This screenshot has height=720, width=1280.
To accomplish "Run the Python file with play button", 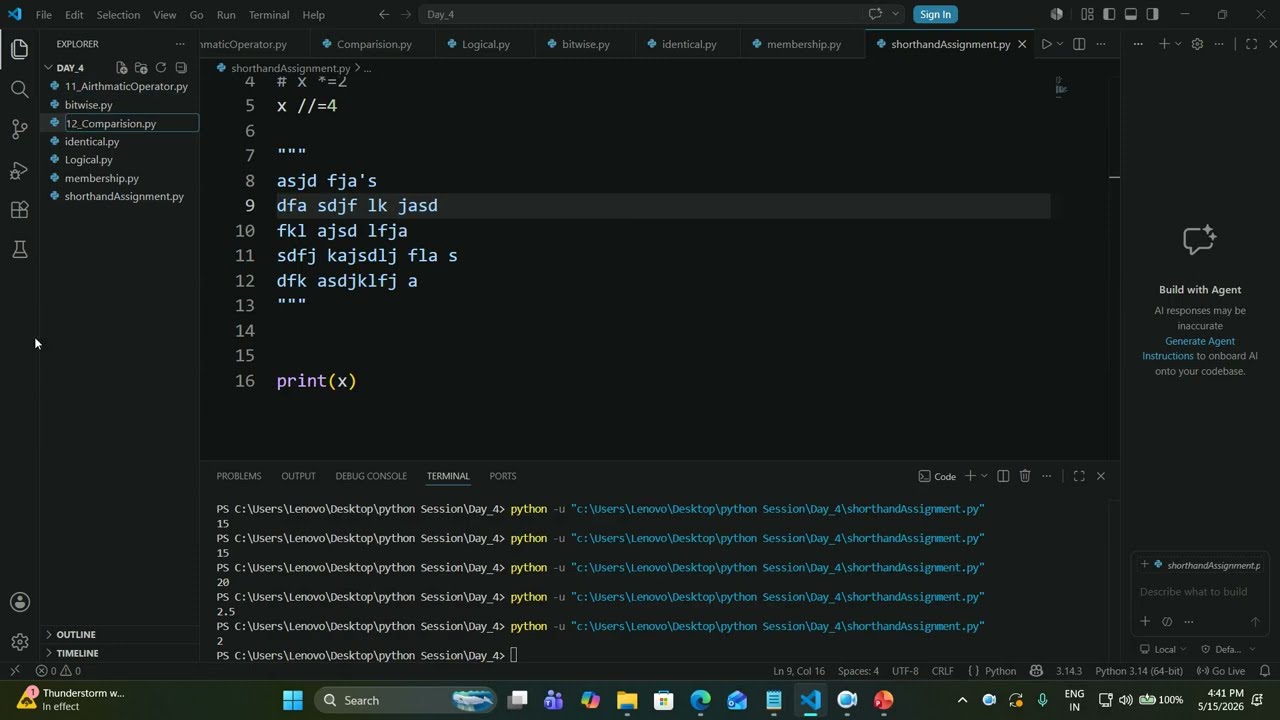I will pos(1046,44).
